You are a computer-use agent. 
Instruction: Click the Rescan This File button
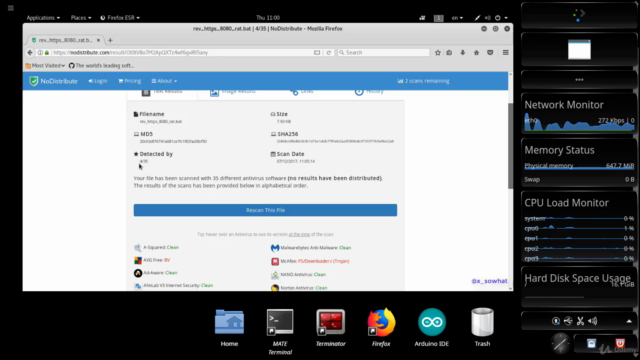(x=265, y=210)
